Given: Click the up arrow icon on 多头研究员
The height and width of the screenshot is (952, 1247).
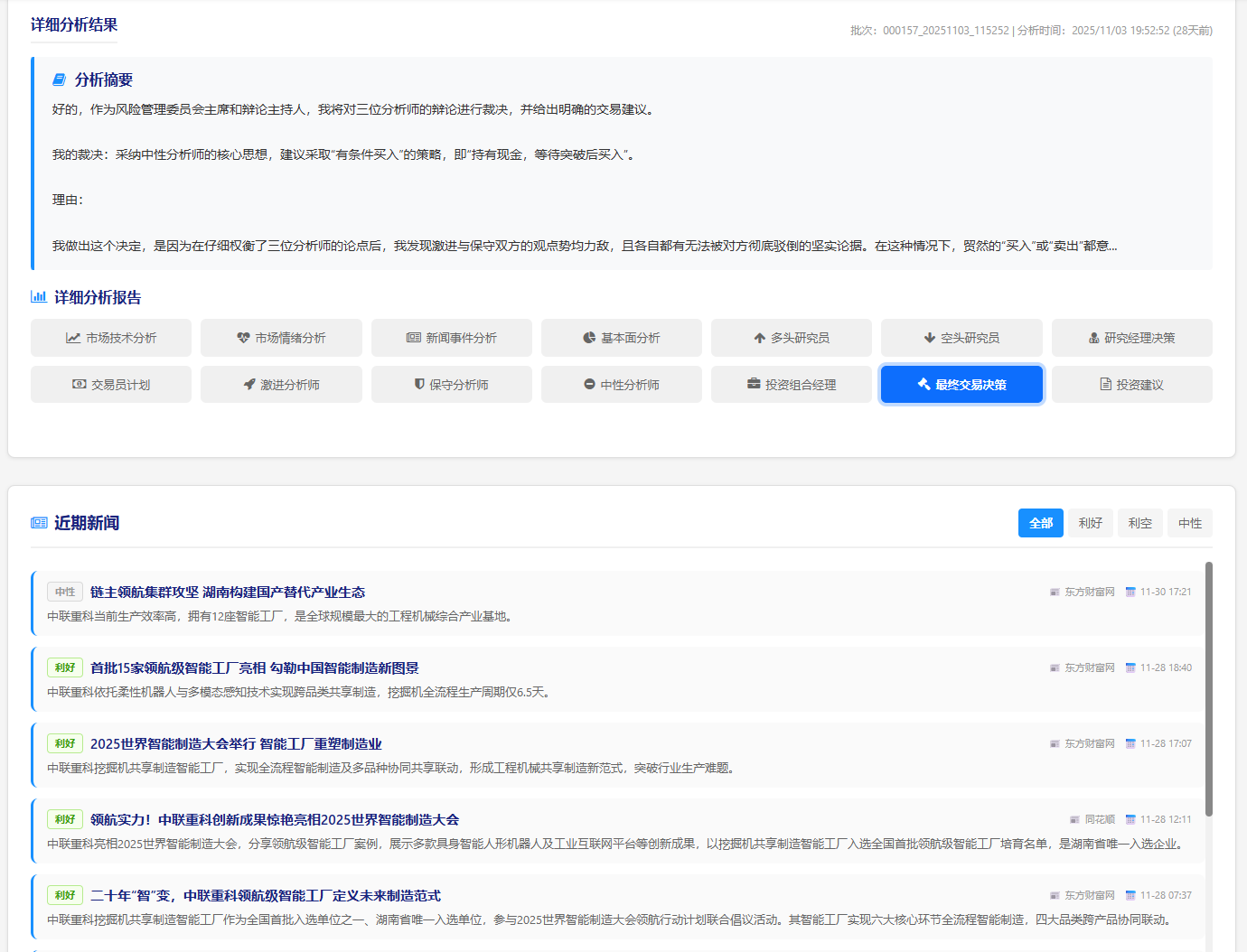Looking at the screenshot, I should pos(760,338).
